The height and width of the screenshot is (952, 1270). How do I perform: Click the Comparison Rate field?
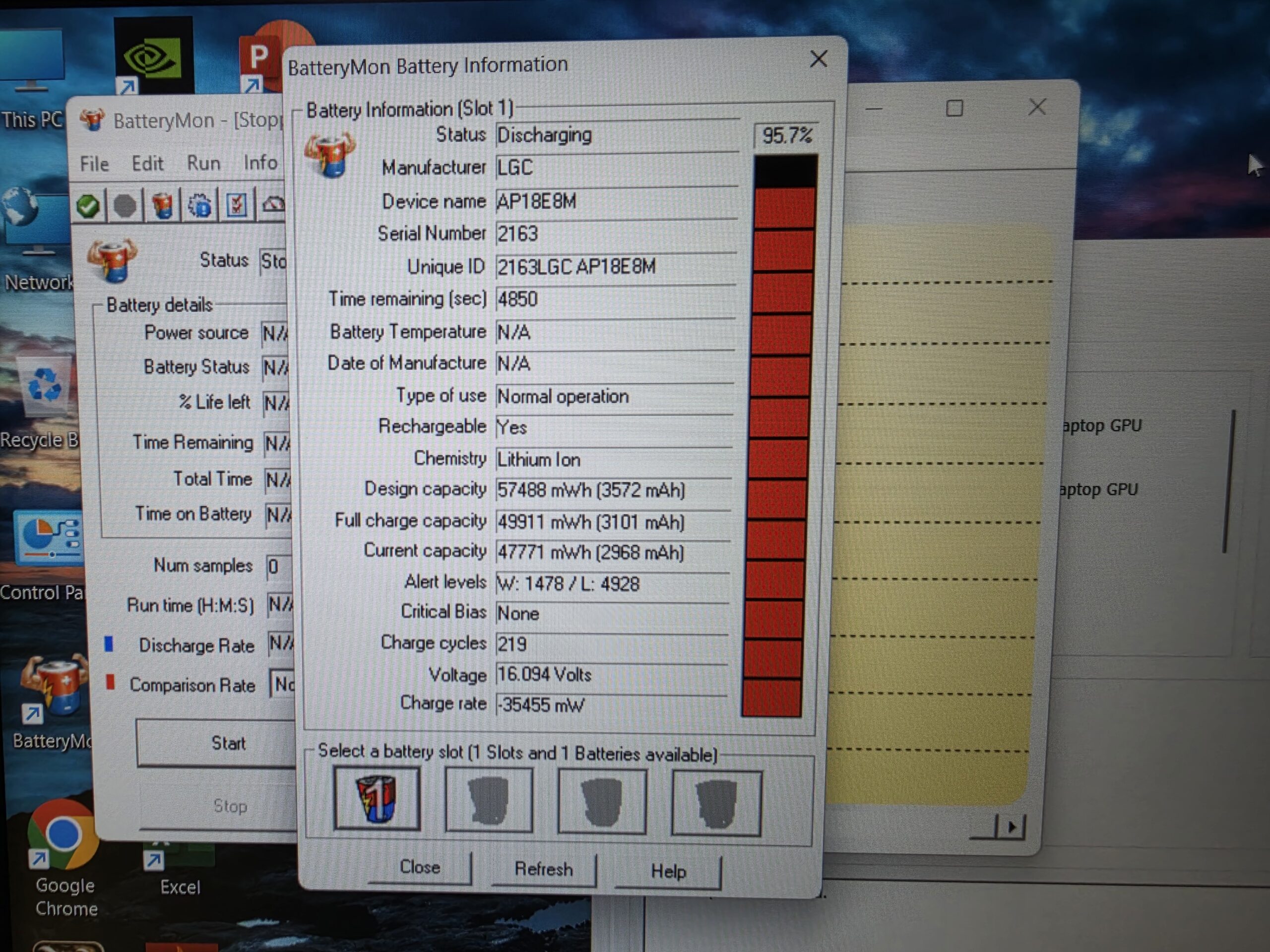click(282, 684)
